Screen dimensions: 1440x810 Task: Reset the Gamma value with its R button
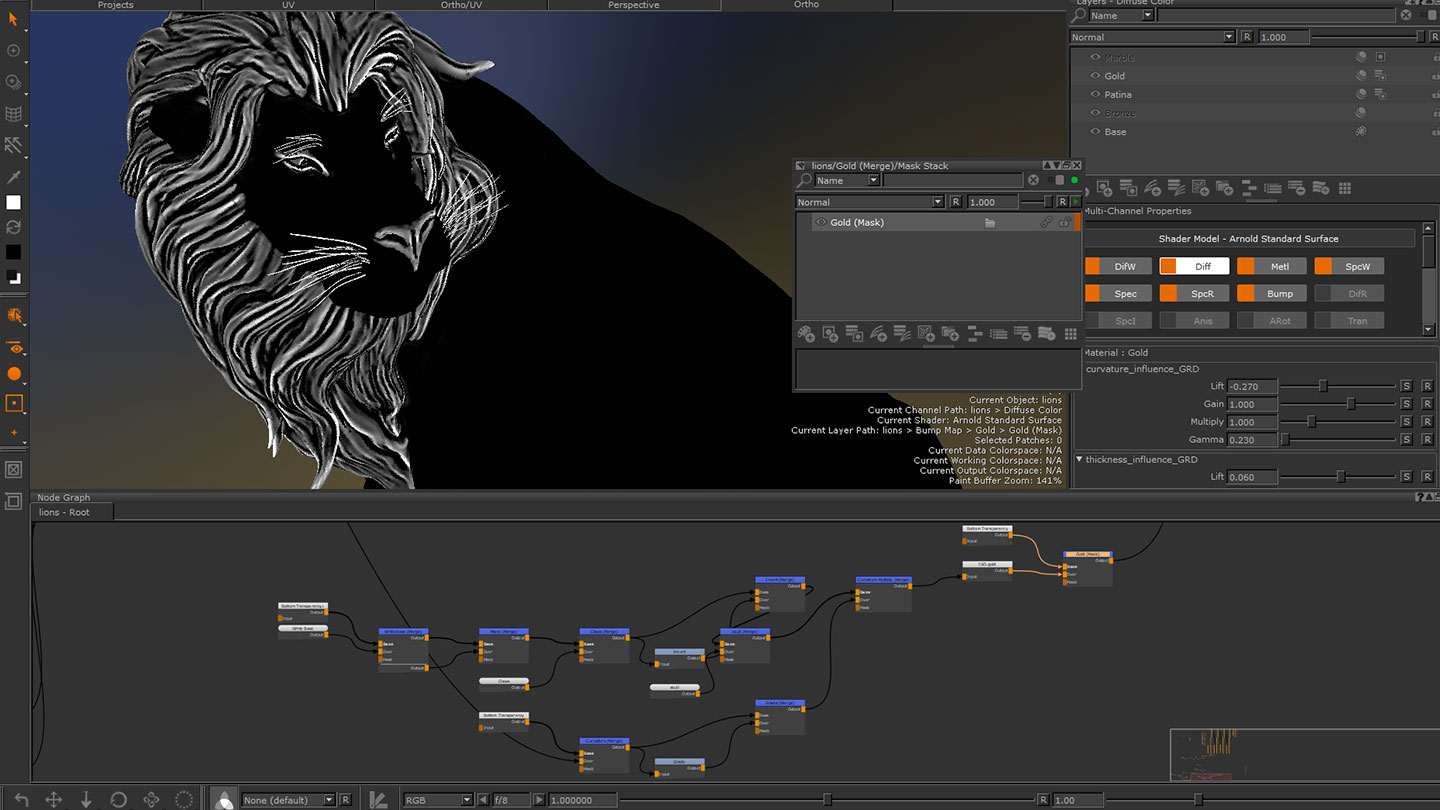point(1427,440)
